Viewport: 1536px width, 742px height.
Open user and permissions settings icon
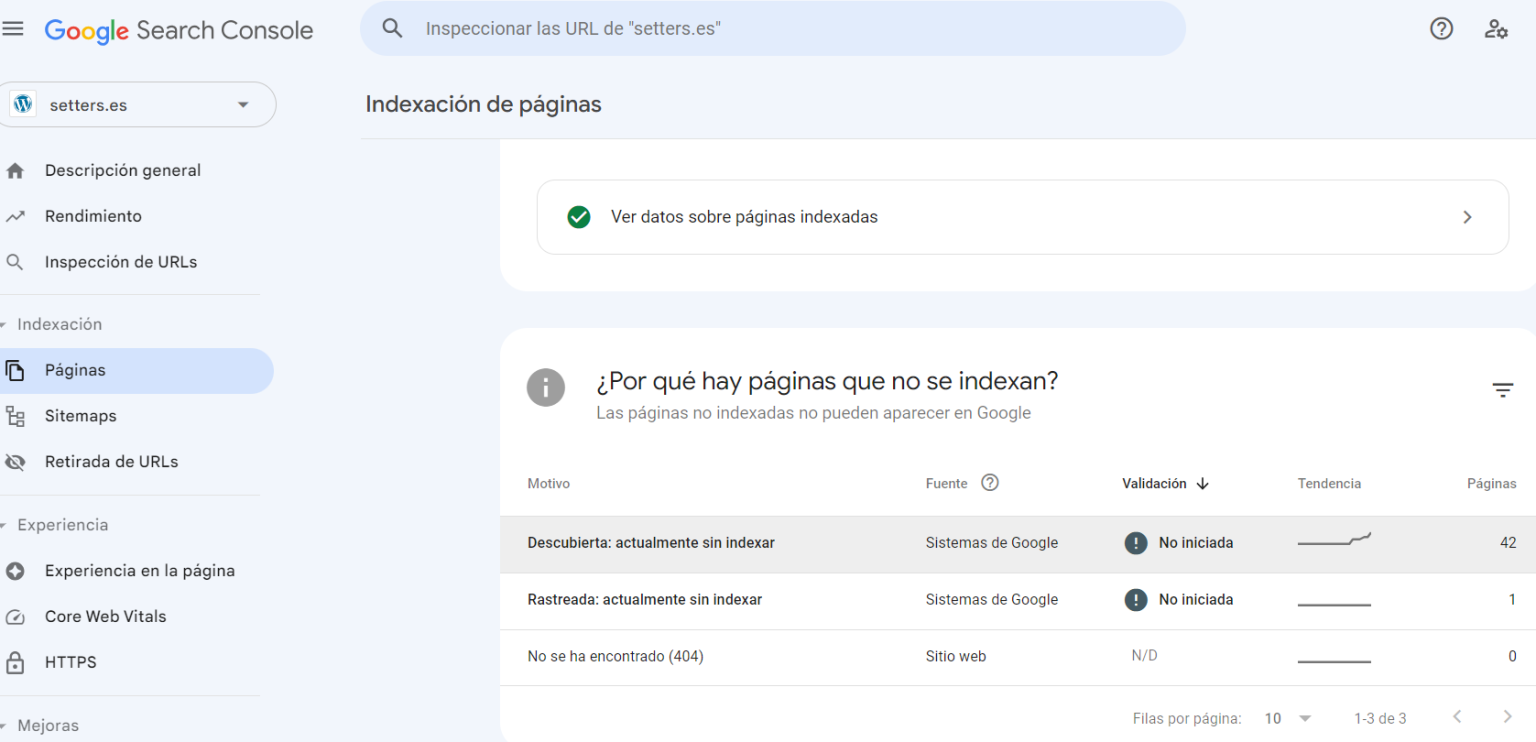pyautogui.click(x=1496, y=29)
